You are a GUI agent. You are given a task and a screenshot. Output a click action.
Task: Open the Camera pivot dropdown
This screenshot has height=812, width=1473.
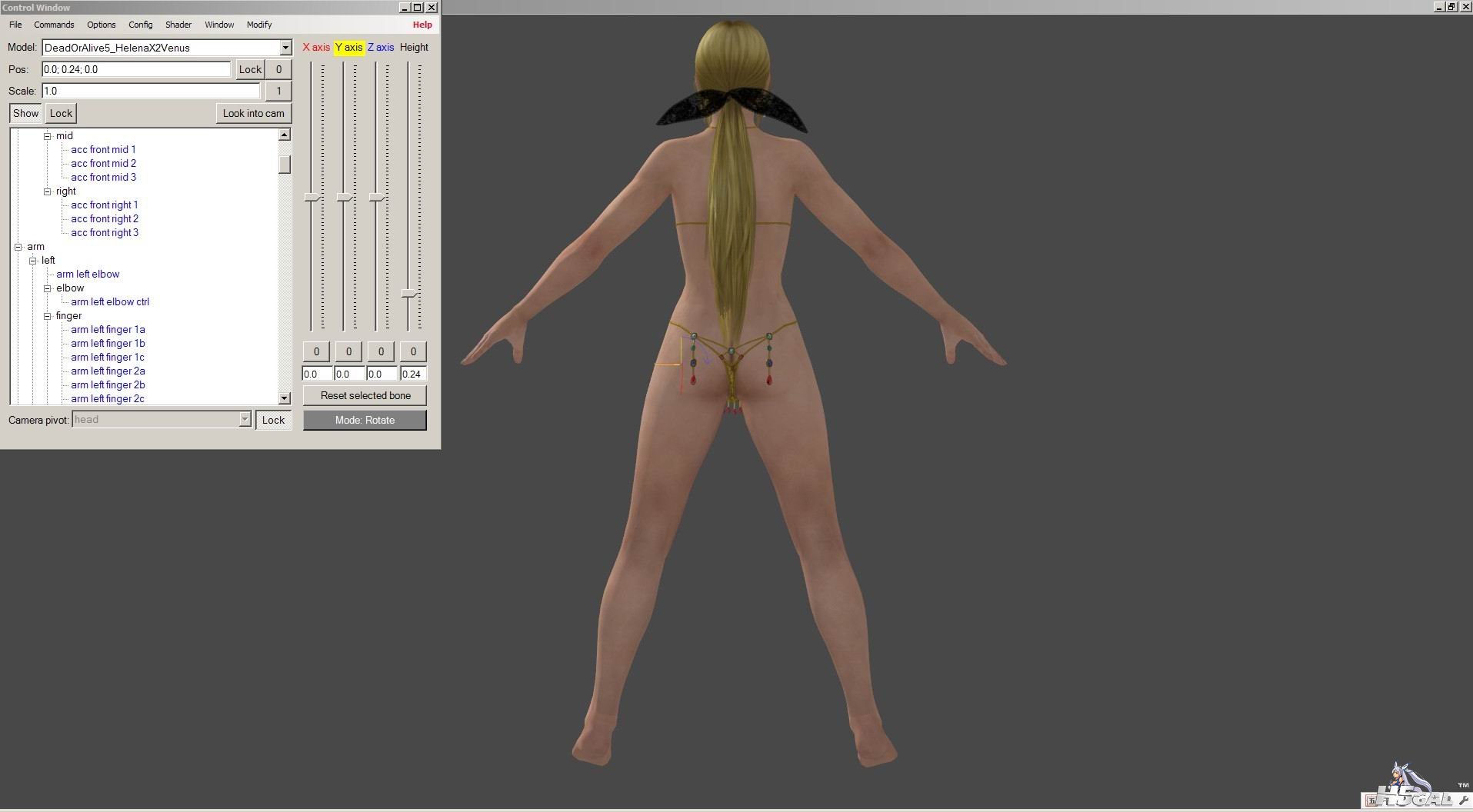[245, 420]
